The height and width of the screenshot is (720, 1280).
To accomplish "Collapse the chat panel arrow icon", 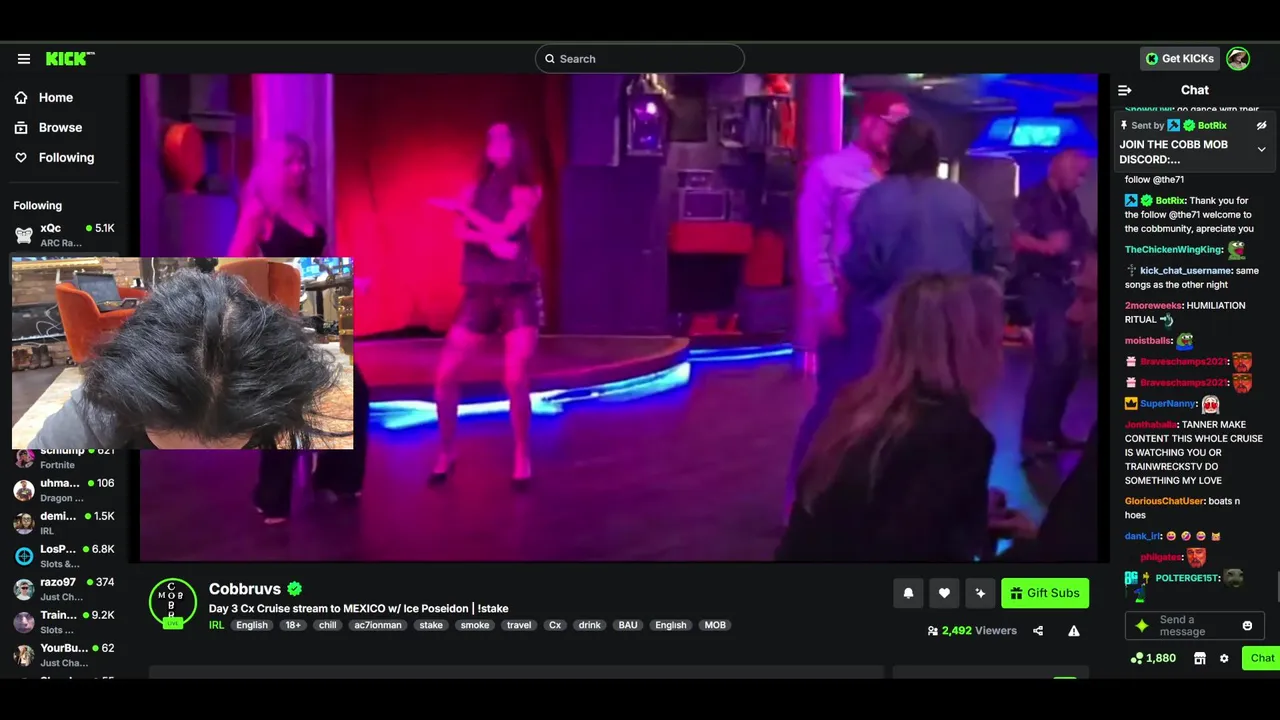I will point(1125,90).
